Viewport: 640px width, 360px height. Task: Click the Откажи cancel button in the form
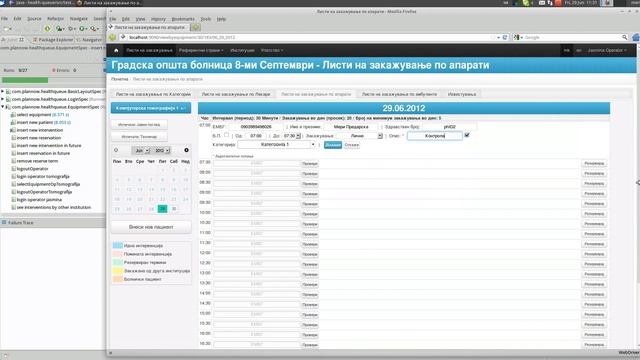click(x=351, y=145)
